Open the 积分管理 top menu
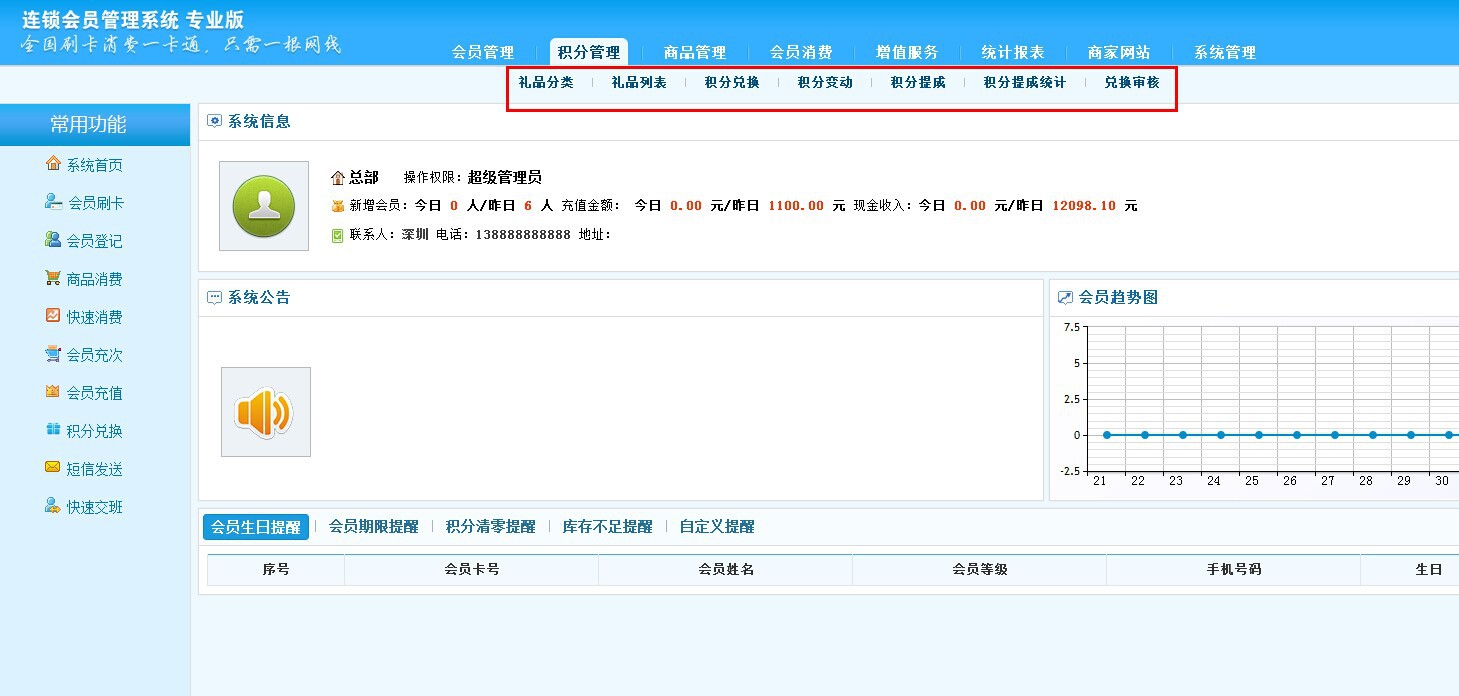The height and width of the screenshot is (696, 1459). (589, 52)
